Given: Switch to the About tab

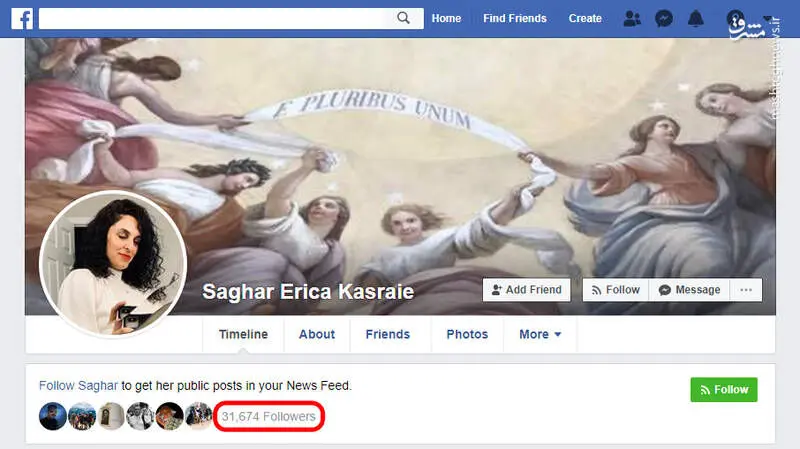Looking at the screenshot, I should tap(317, 334).
